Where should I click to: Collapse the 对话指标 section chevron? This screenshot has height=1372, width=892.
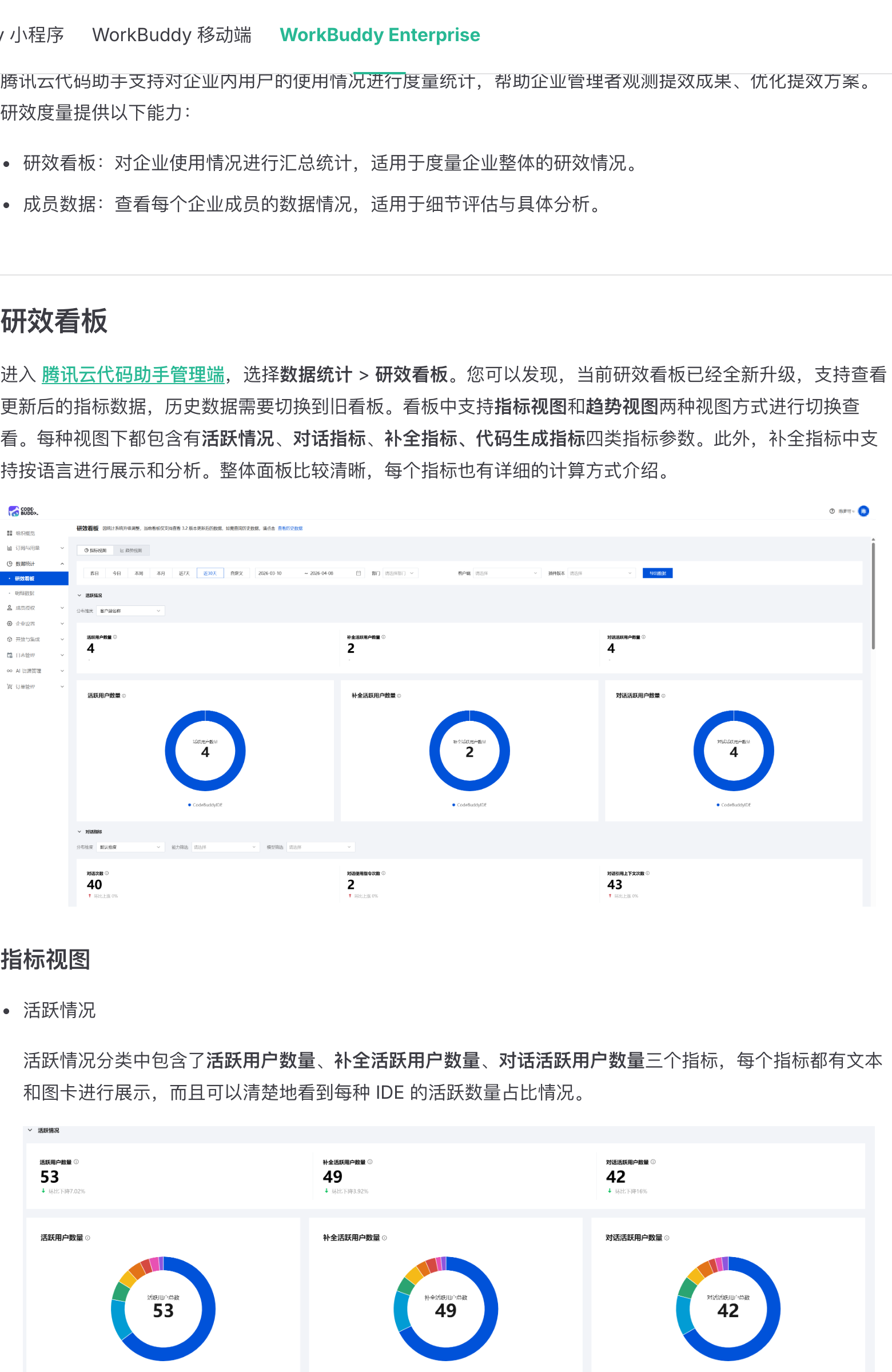[79, 832]
